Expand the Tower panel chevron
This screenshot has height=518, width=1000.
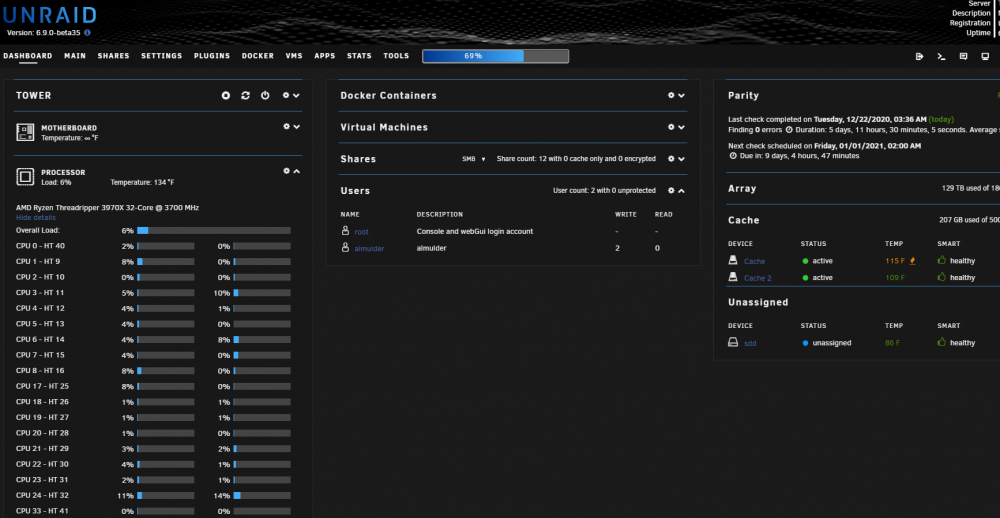[x=297, y=96]
